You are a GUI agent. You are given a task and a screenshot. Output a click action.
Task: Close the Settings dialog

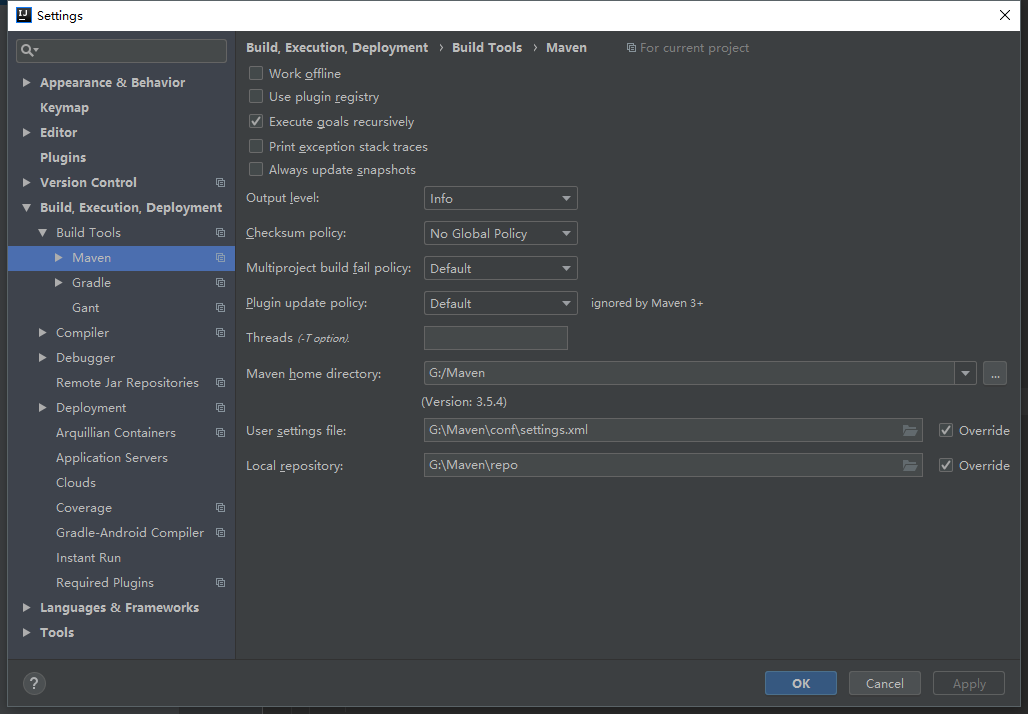point(1004,15)
